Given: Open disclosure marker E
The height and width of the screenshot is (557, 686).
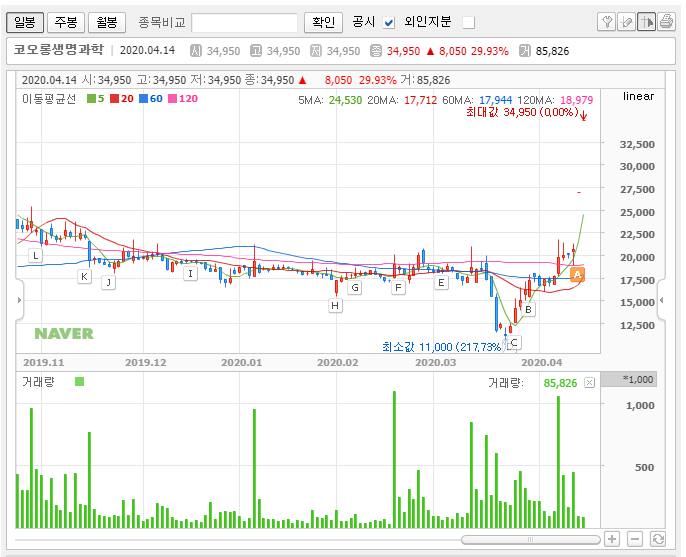Looking at the screenshot, I should click(x=441, y=283).
